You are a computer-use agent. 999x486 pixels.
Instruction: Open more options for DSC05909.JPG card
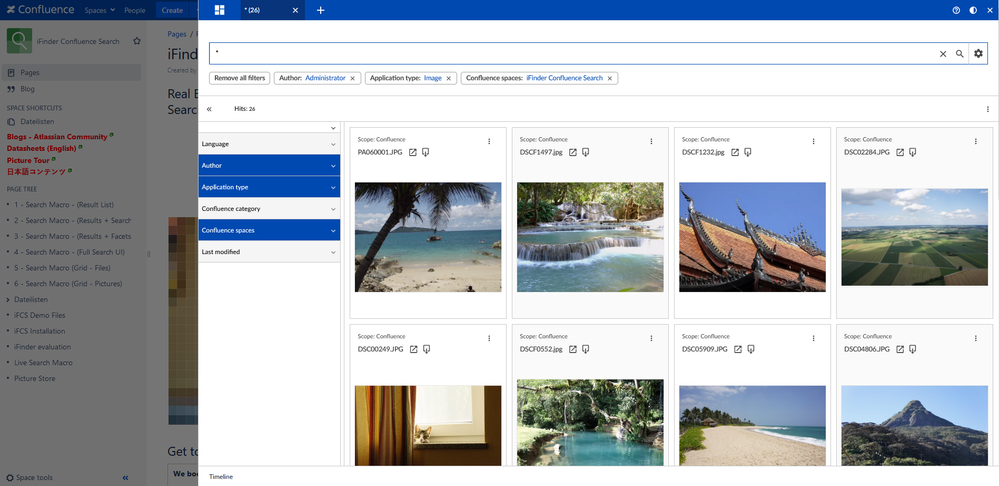(x=814, y=338)
